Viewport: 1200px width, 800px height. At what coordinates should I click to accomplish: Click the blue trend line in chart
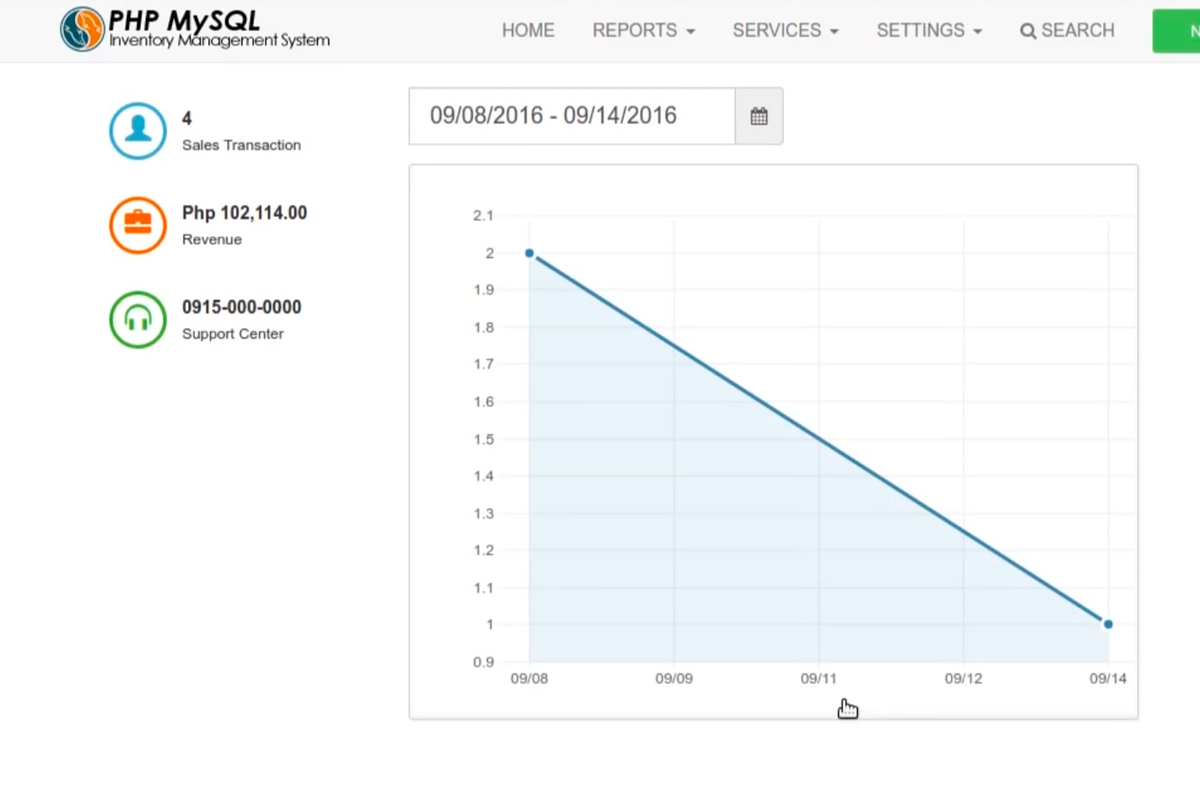point(818,438)
